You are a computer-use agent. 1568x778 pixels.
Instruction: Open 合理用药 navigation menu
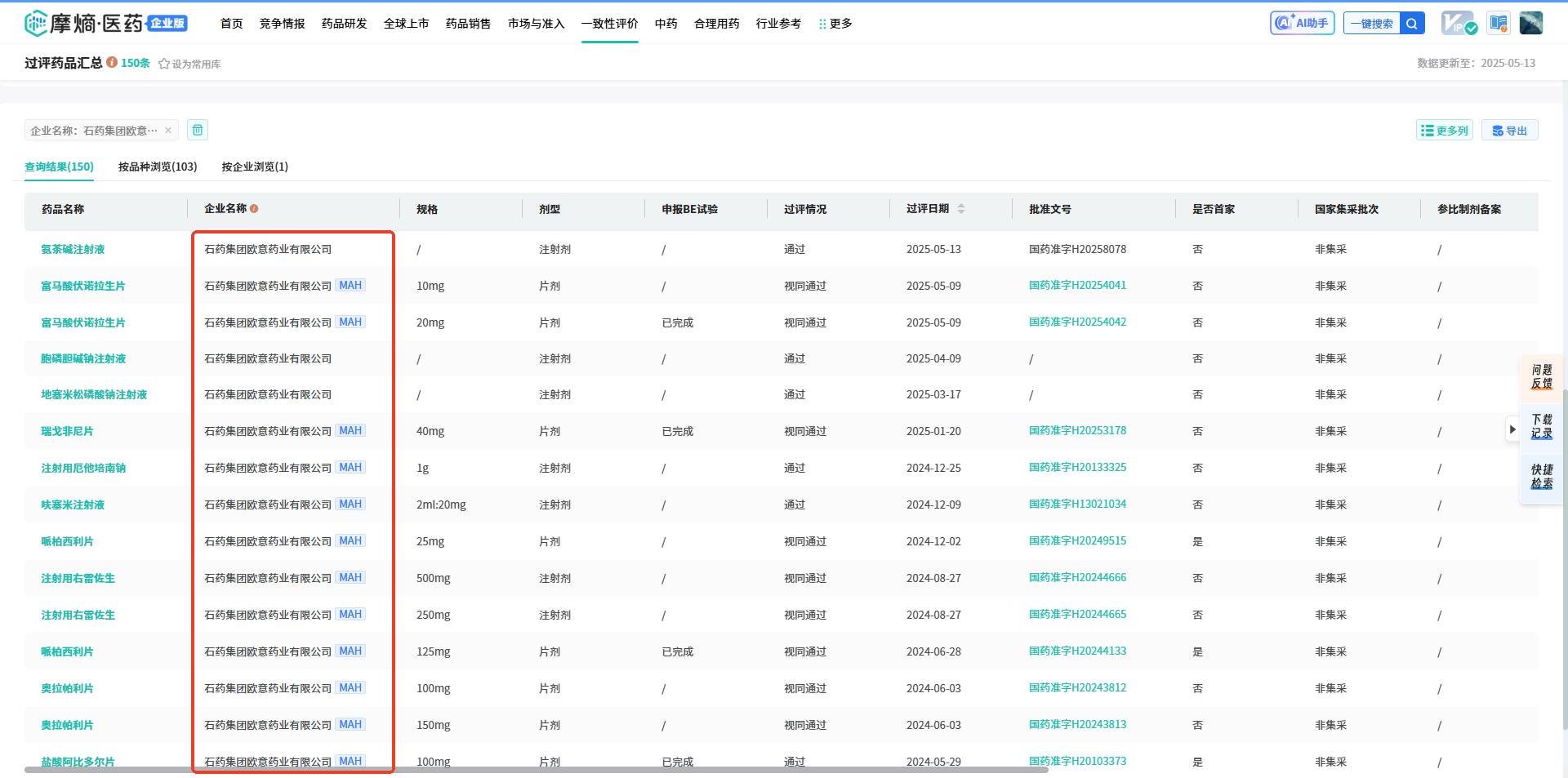coord(717,24)
